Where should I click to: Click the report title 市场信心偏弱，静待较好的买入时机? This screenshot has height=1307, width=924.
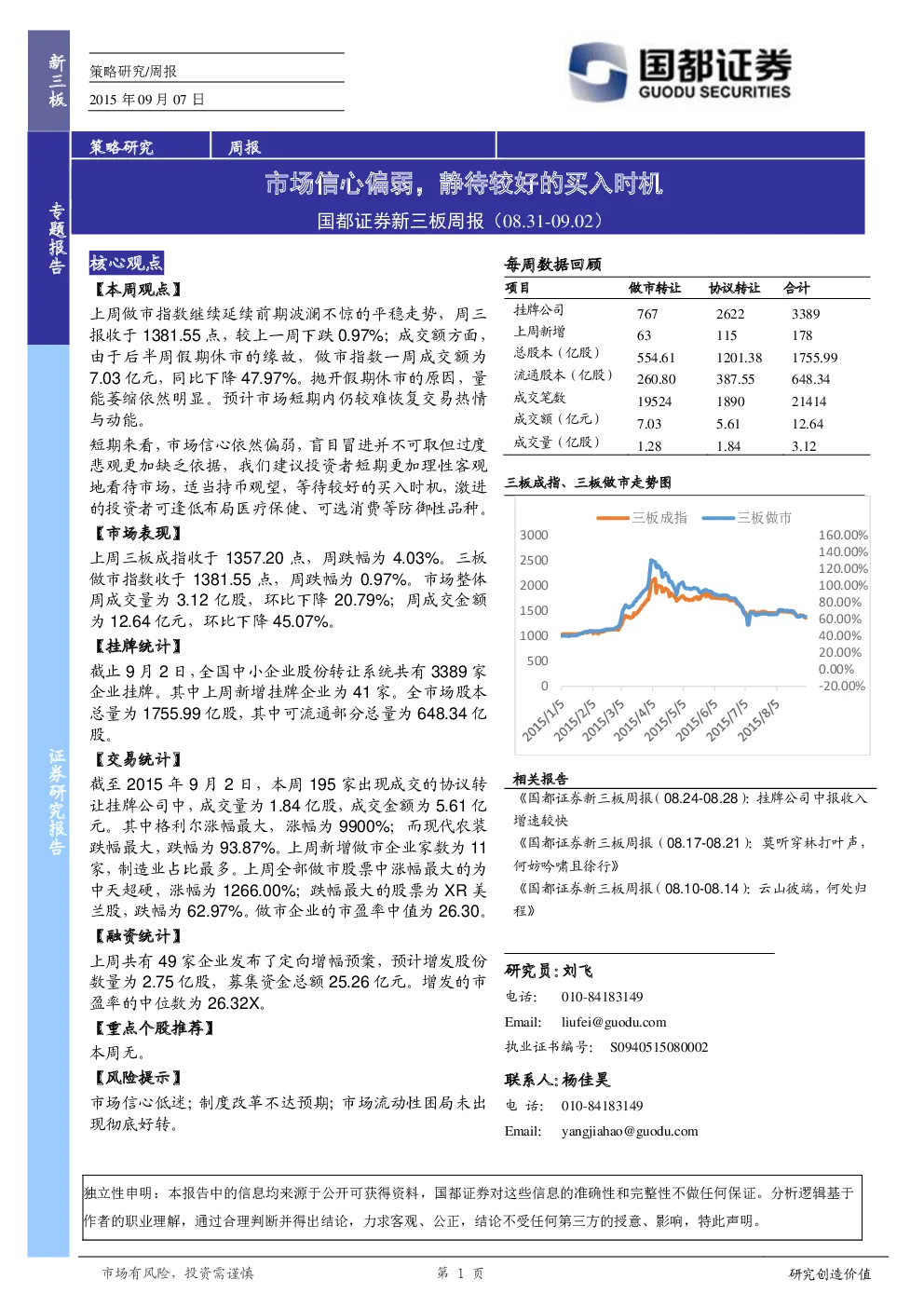463,183
